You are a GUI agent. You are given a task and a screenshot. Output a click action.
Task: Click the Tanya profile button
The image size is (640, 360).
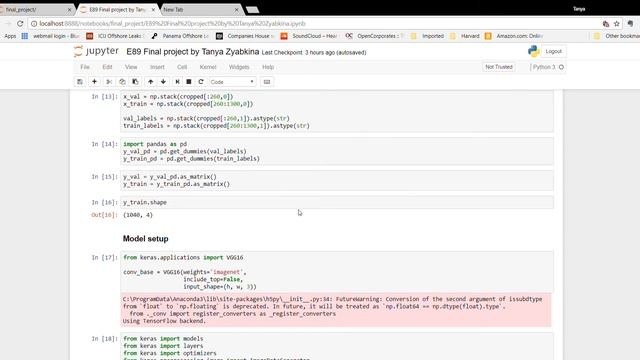[579, 9]
